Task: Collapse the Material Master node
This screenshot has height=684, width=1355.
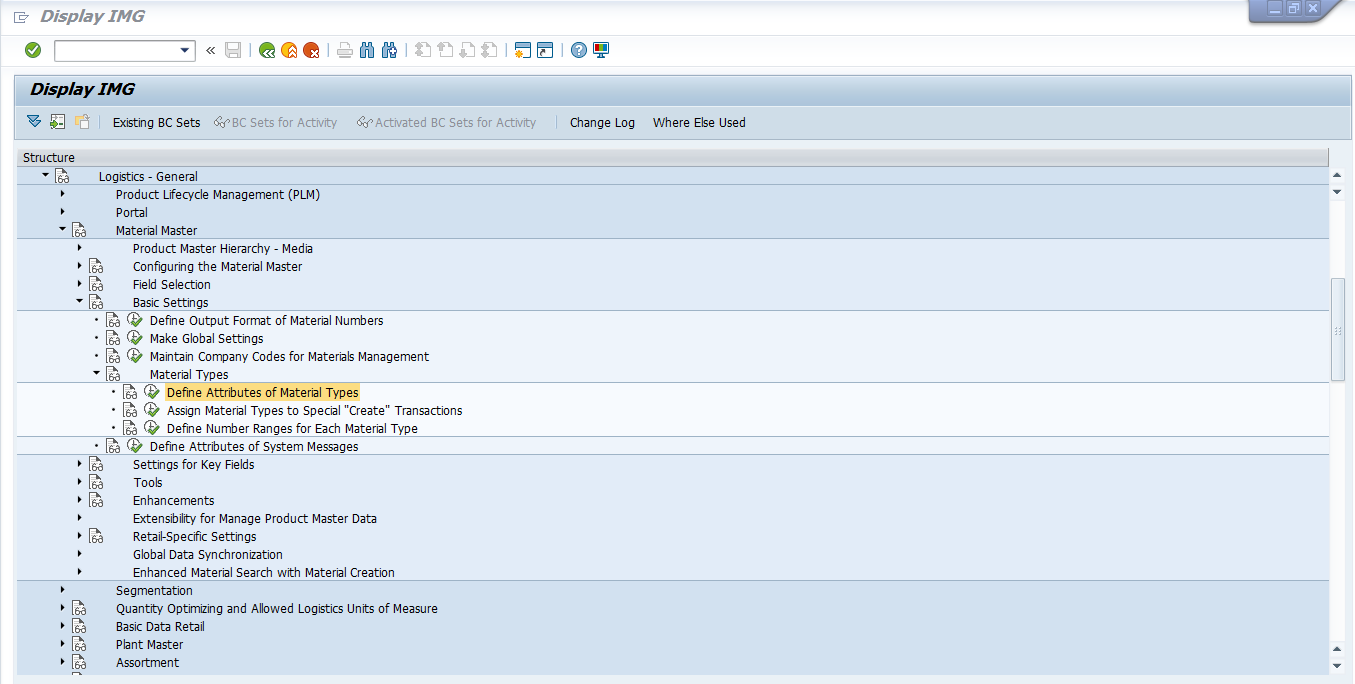Action: tap(62, 230)
